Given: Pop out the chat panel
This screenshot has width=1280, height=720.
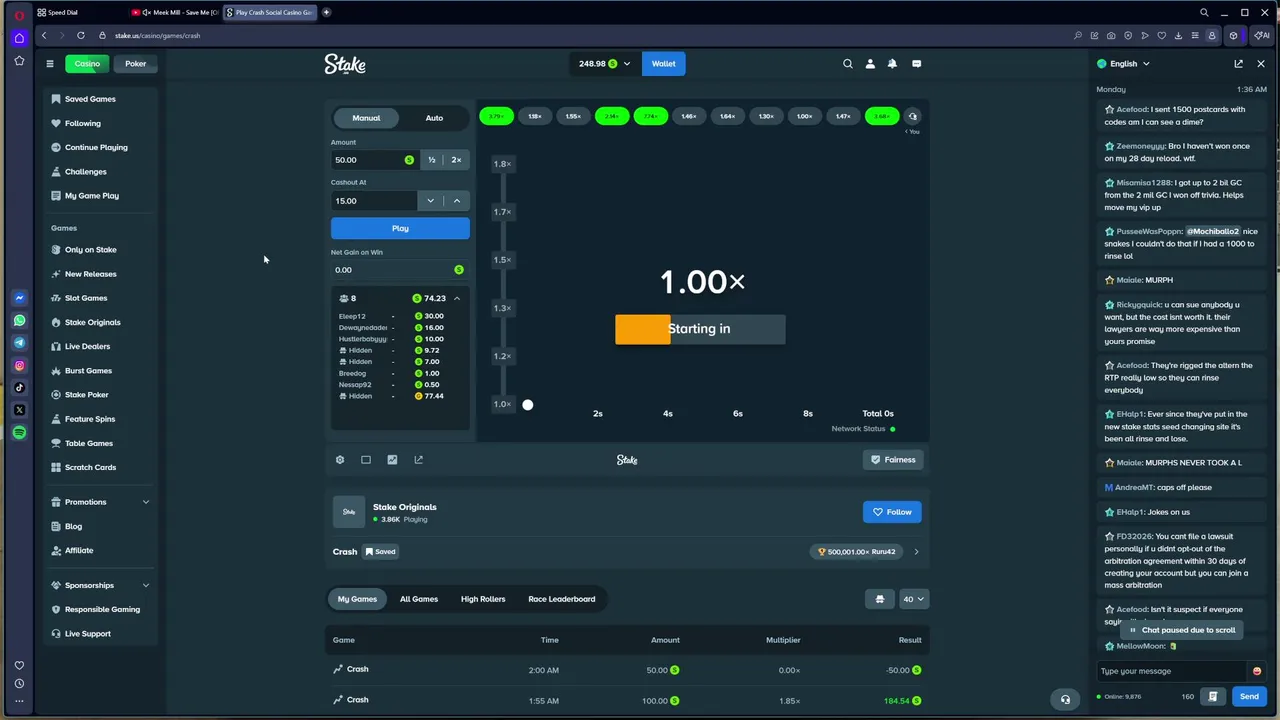Looking at the screenshot, I should (x=1238, y=64).
